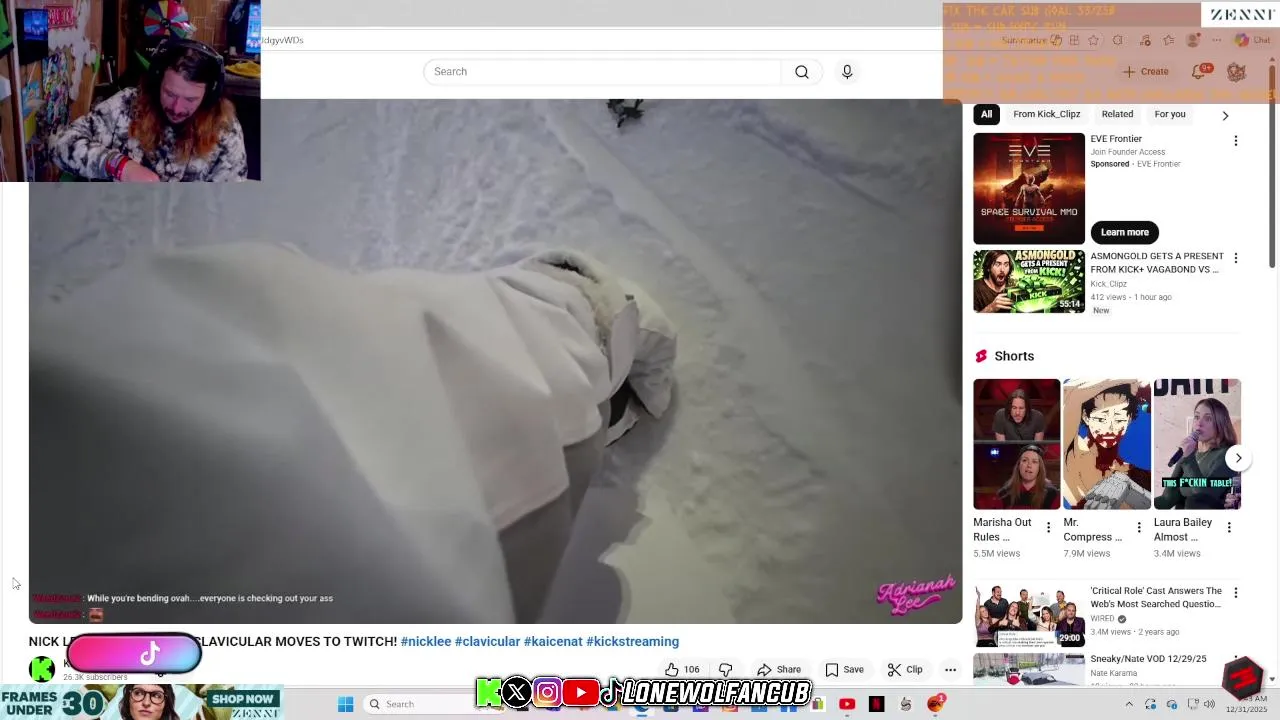Open options for Mr. Compress short

click(1139, 527)
